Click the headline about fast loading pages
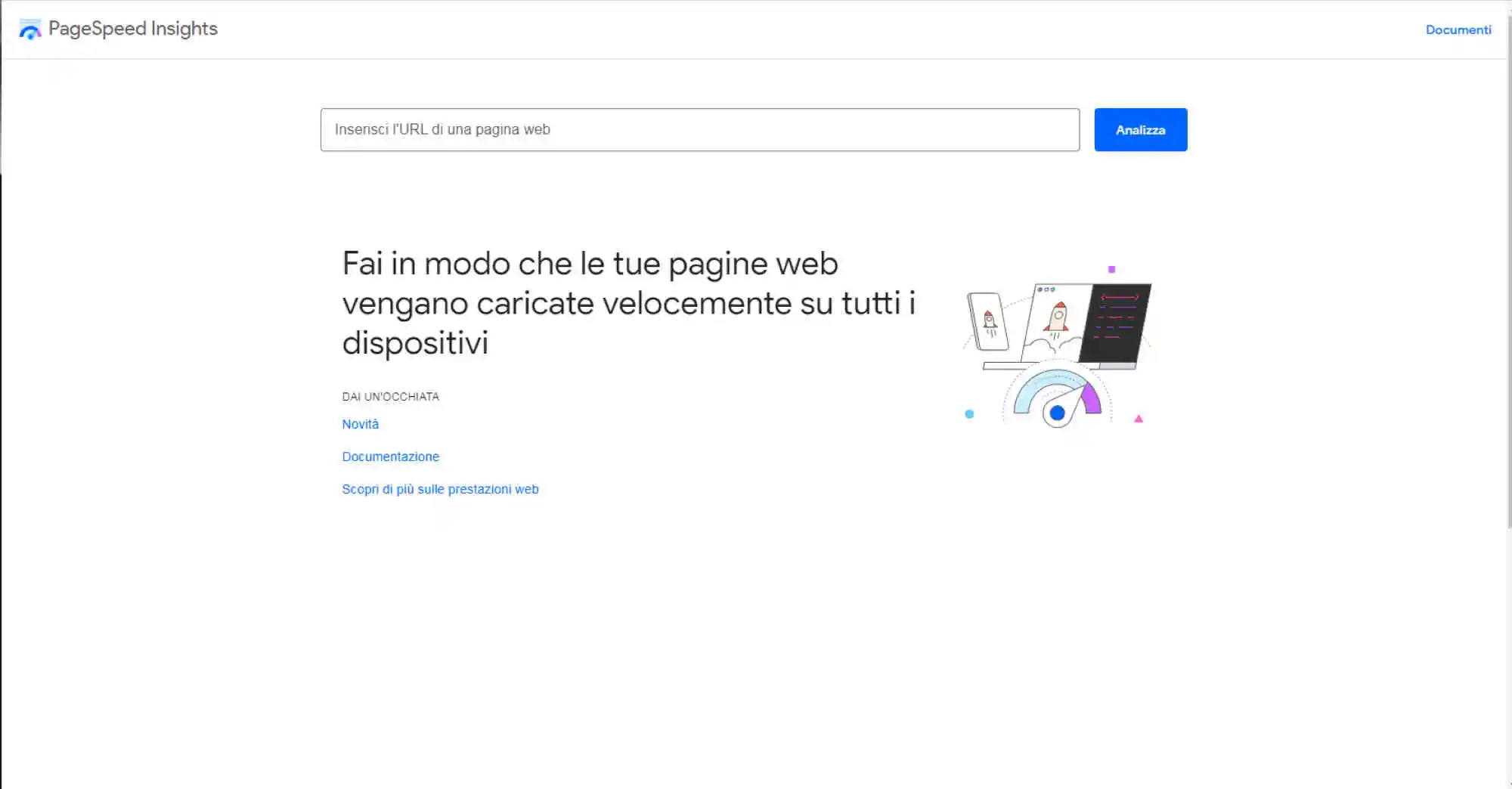1512x789 pixels. point(628,302)
